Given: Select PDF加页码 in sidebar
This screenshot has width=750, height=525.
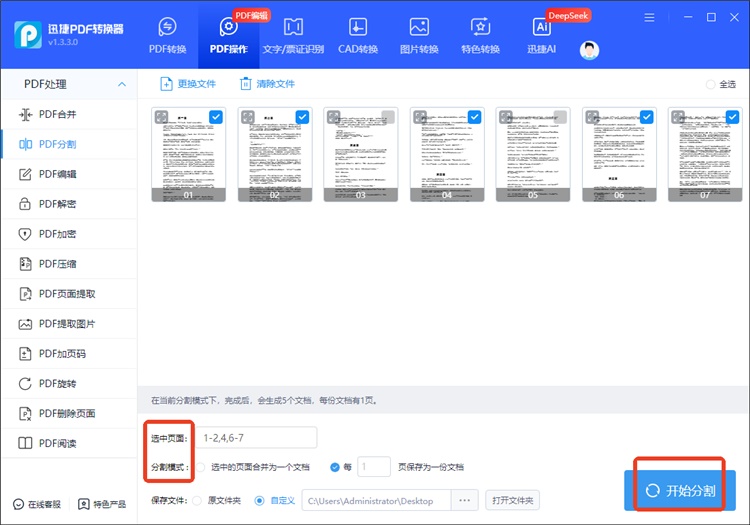Looking at the screenshot, I should (x=69, y=354).
